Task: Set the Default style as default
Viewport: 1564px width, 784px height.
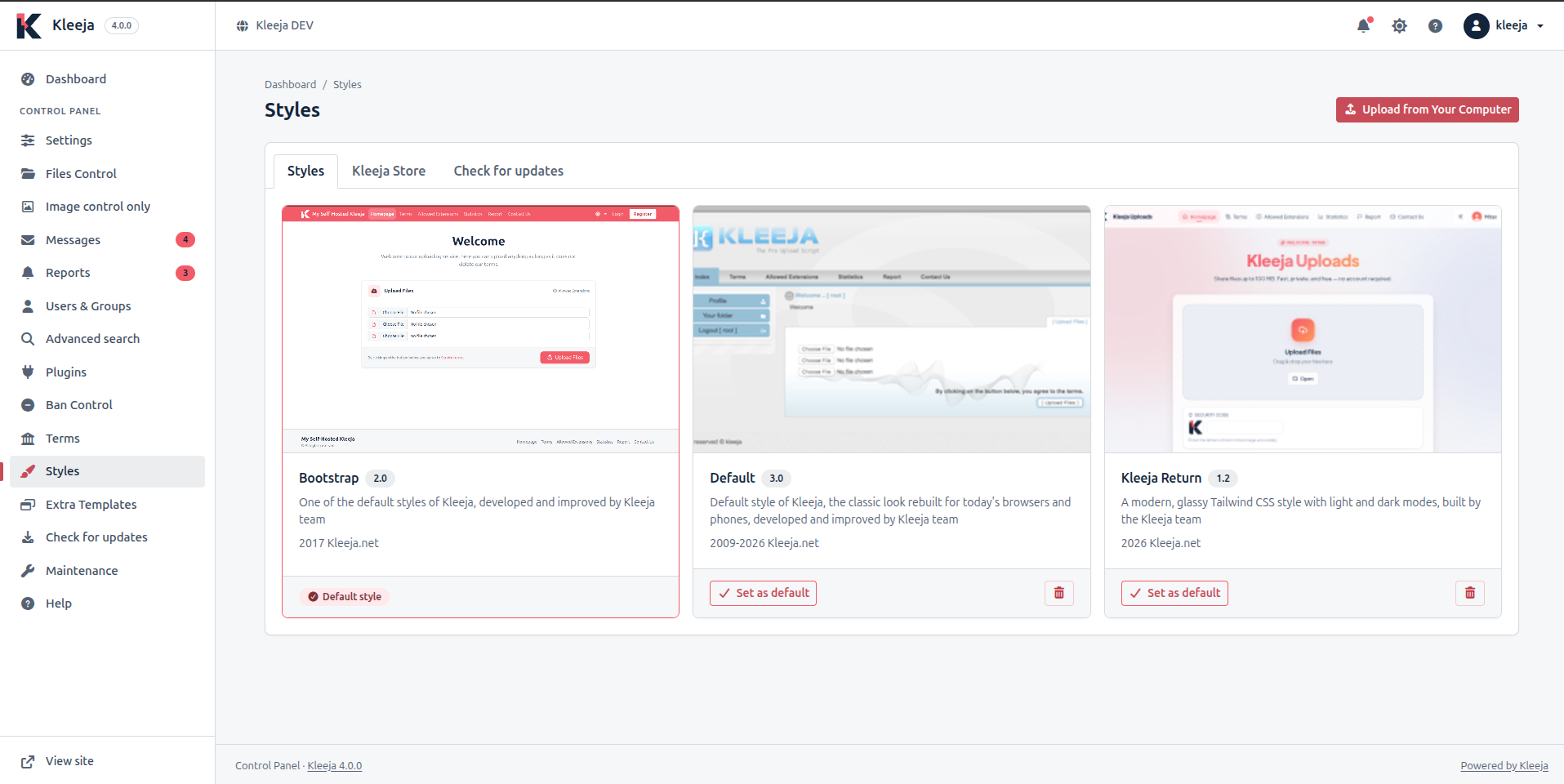Action: coord(763,593)
